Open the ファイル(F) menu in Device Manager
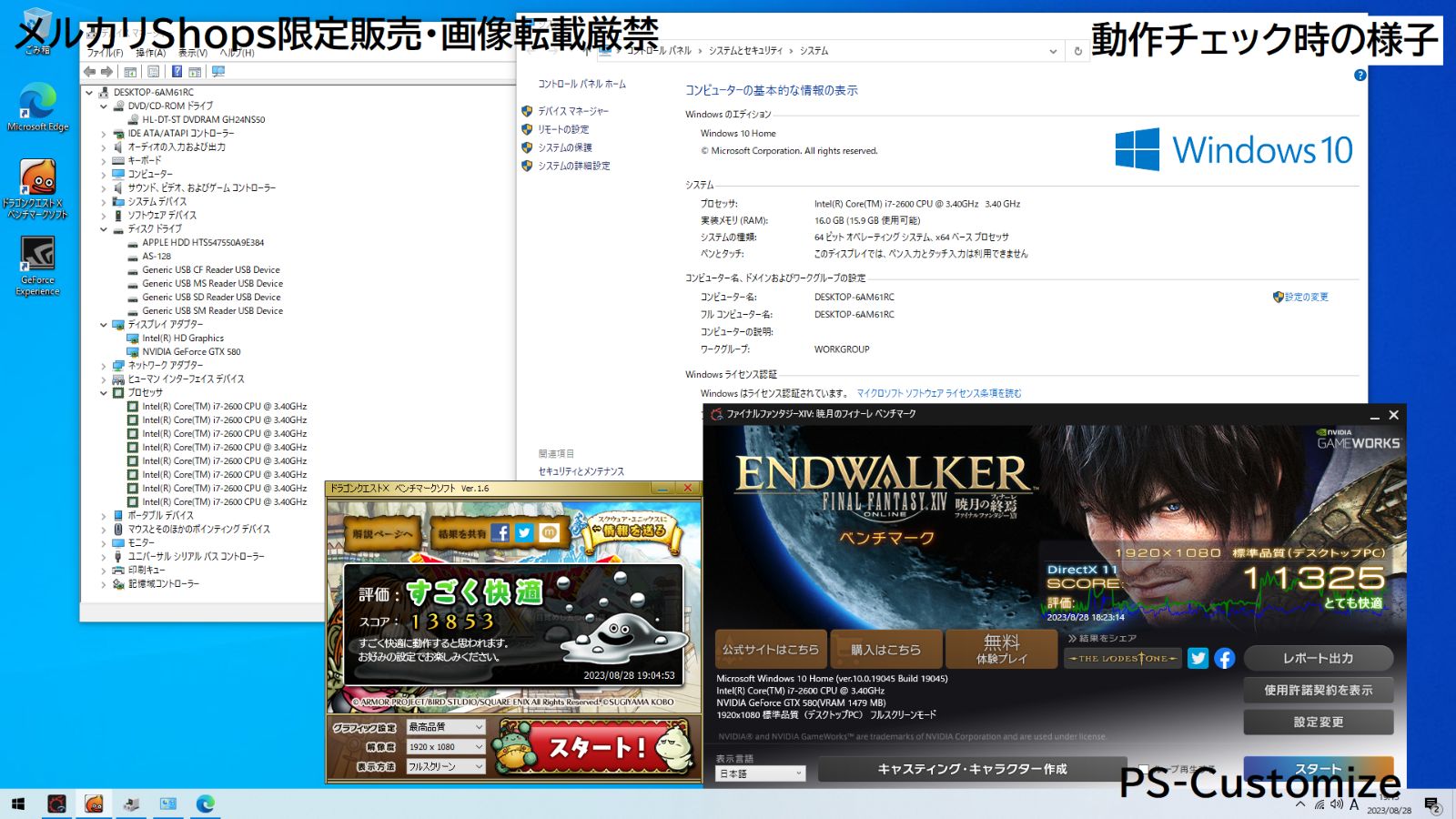 [105, 53]
